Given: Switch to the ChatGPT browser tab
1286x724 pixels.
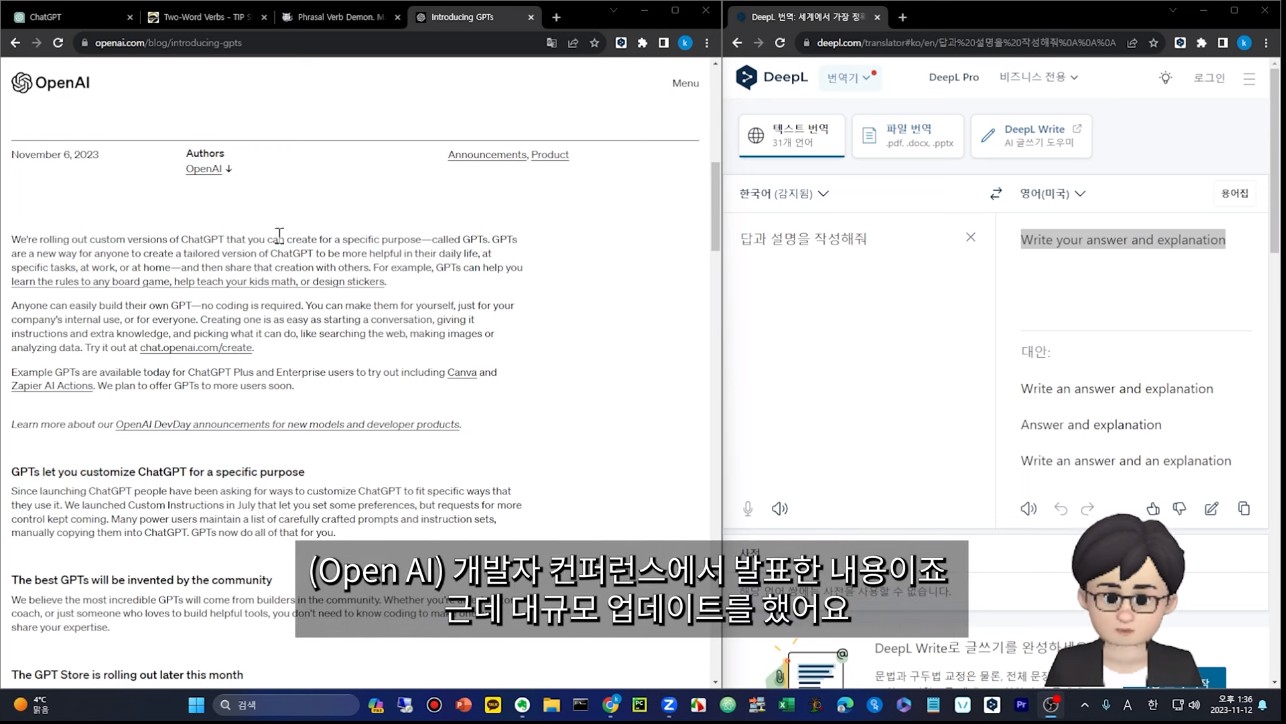Looking at the screenshot, I should click(x=72, y=17).
